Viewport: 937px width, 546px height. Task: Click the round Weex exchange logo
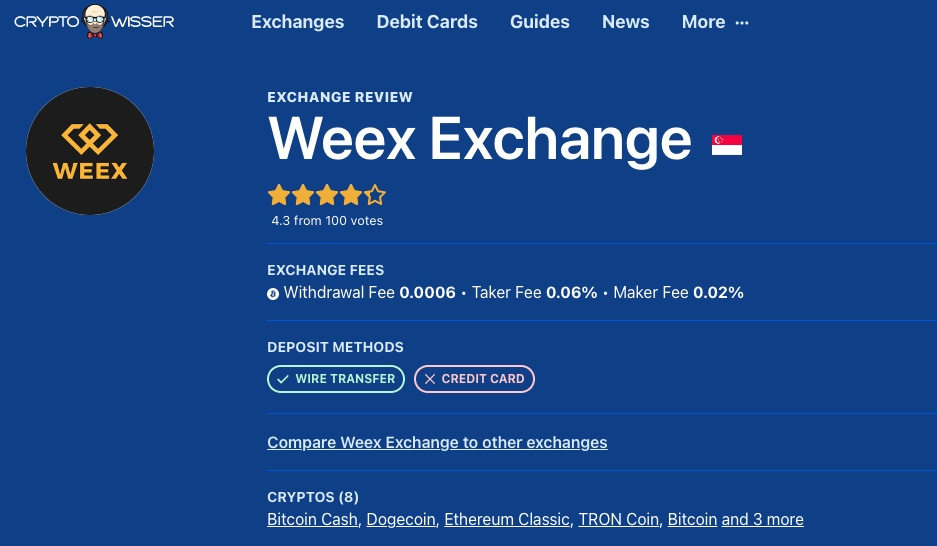point(90,151)
